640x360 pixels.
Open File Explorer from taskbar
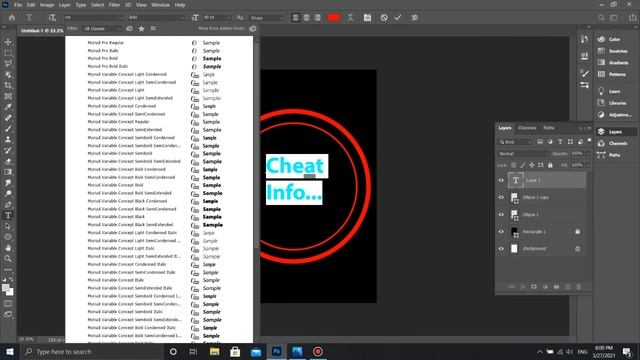click(x=214, y=351)
